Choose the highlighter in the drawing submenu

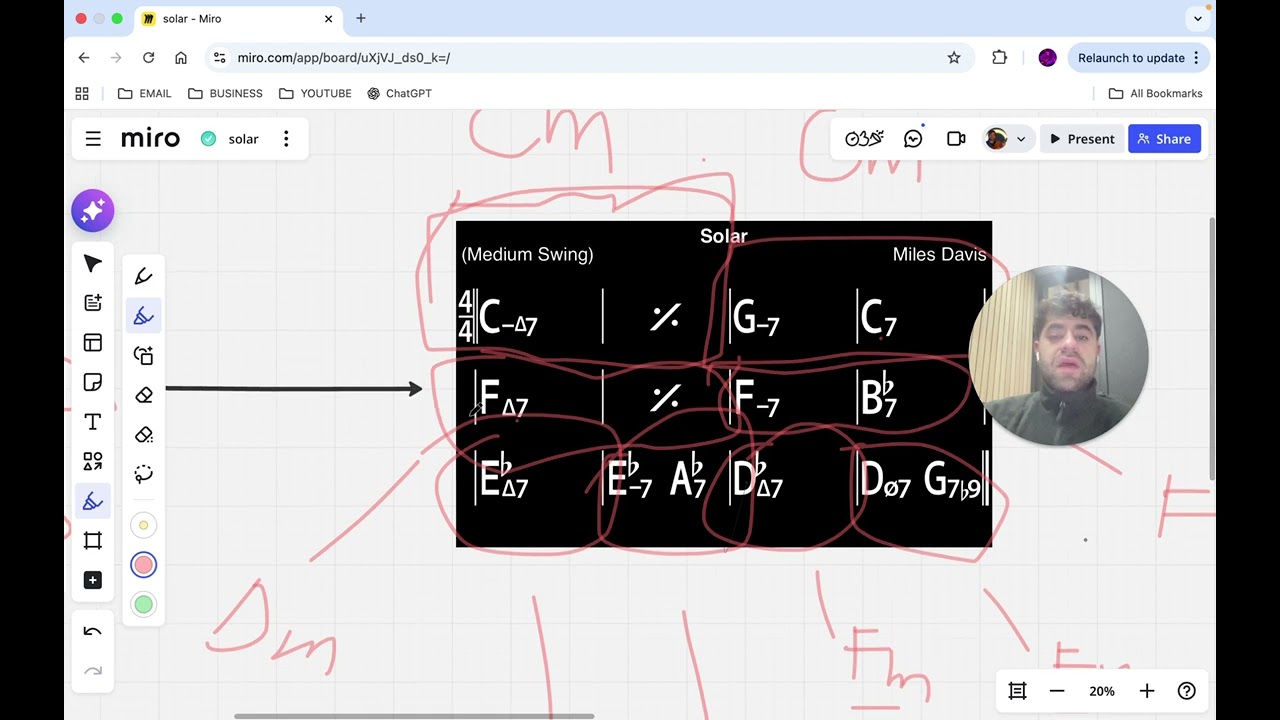point(144,316)
